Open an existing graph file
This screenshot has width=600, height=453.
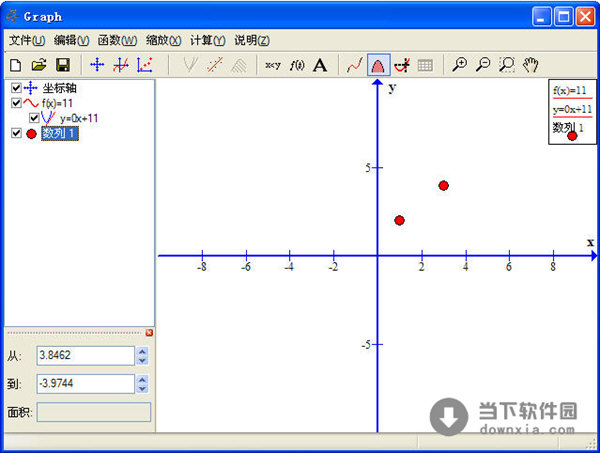pos(39,65)
